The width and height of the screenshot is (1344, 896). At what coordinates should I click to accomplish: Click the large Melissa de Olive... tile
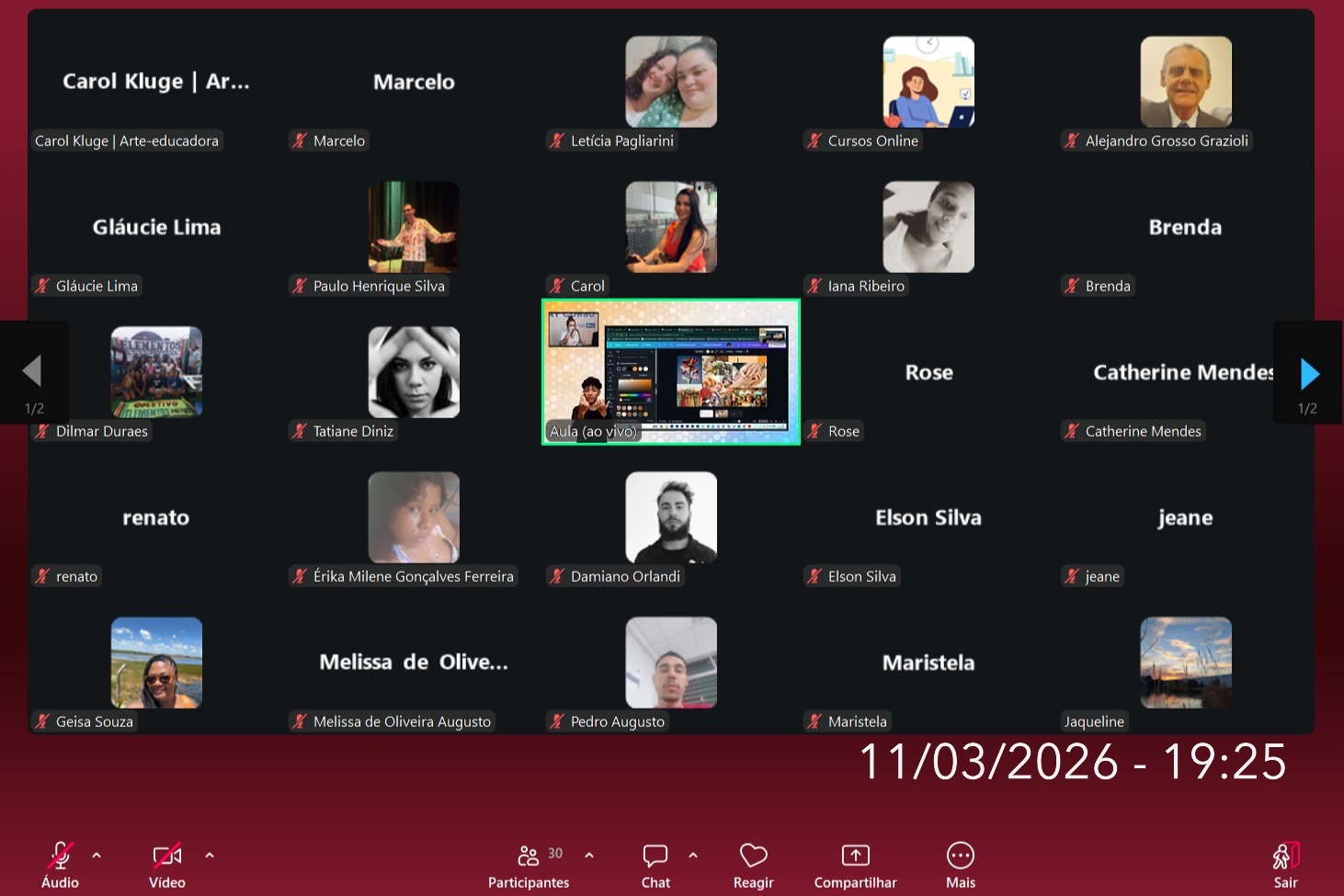[414, 663]
